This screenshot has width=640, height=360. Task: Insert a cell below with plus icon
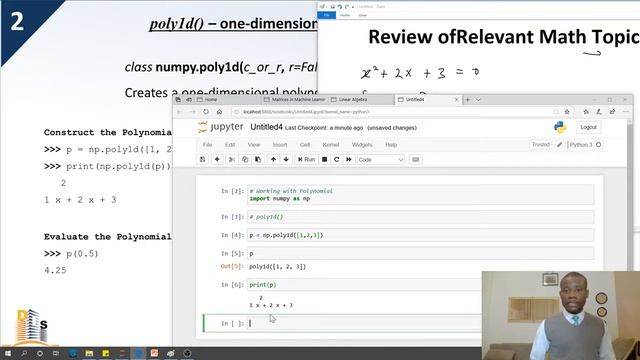[x=217, y=160]
